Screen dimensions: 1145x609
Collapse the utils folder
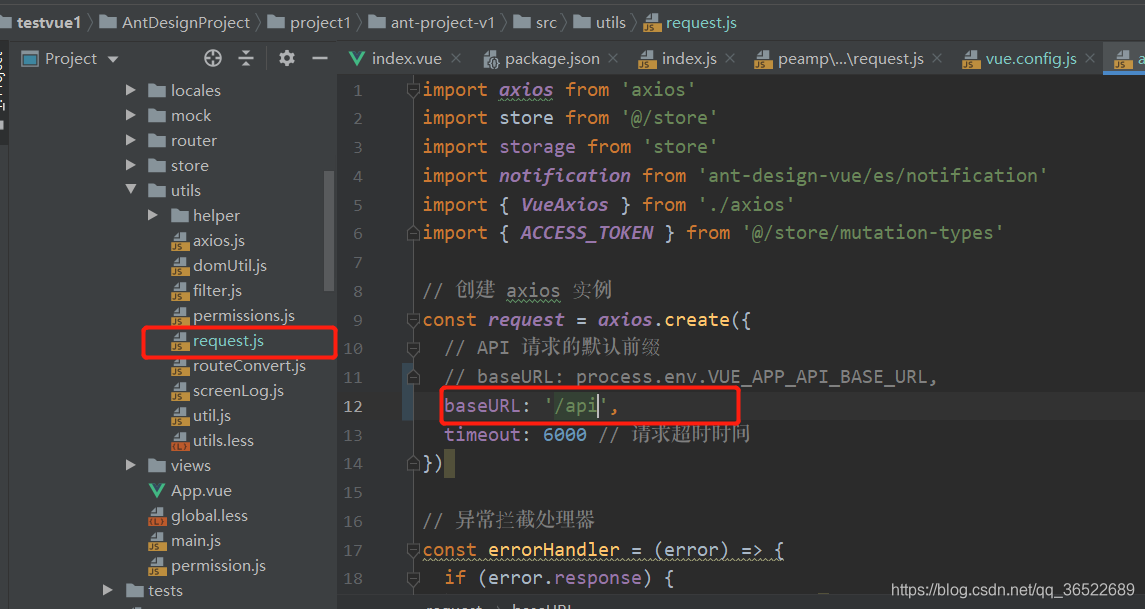131,189
